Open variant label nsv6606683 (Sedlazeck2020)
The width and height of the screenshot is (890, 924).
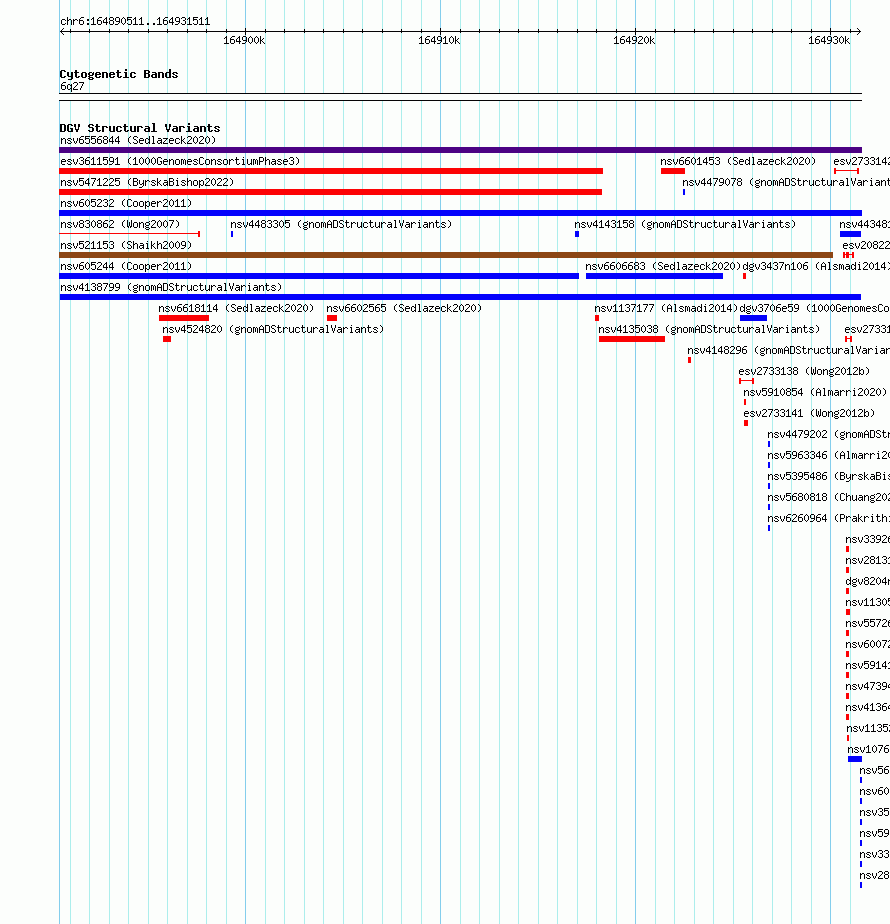click(663, 266)
